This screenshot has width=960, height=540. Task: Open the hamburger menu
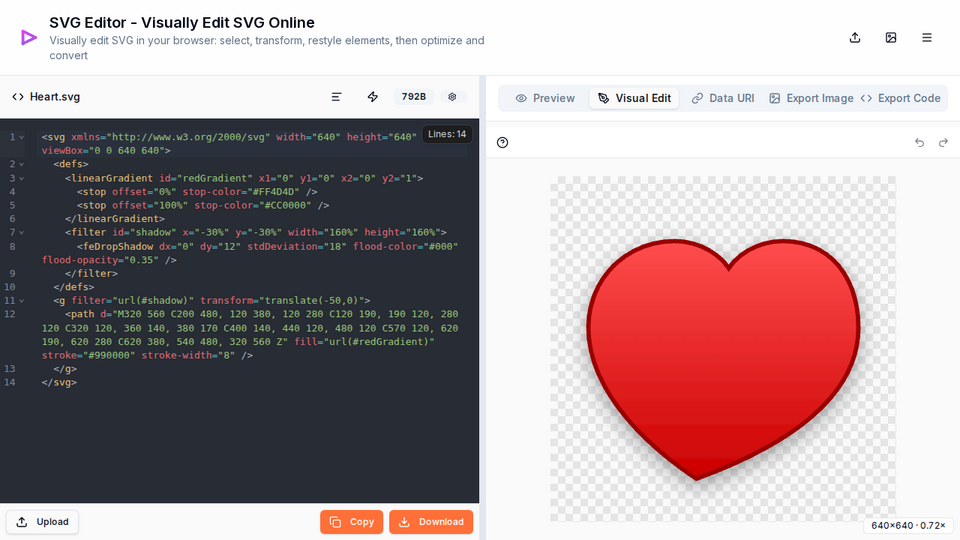(927, 38)
